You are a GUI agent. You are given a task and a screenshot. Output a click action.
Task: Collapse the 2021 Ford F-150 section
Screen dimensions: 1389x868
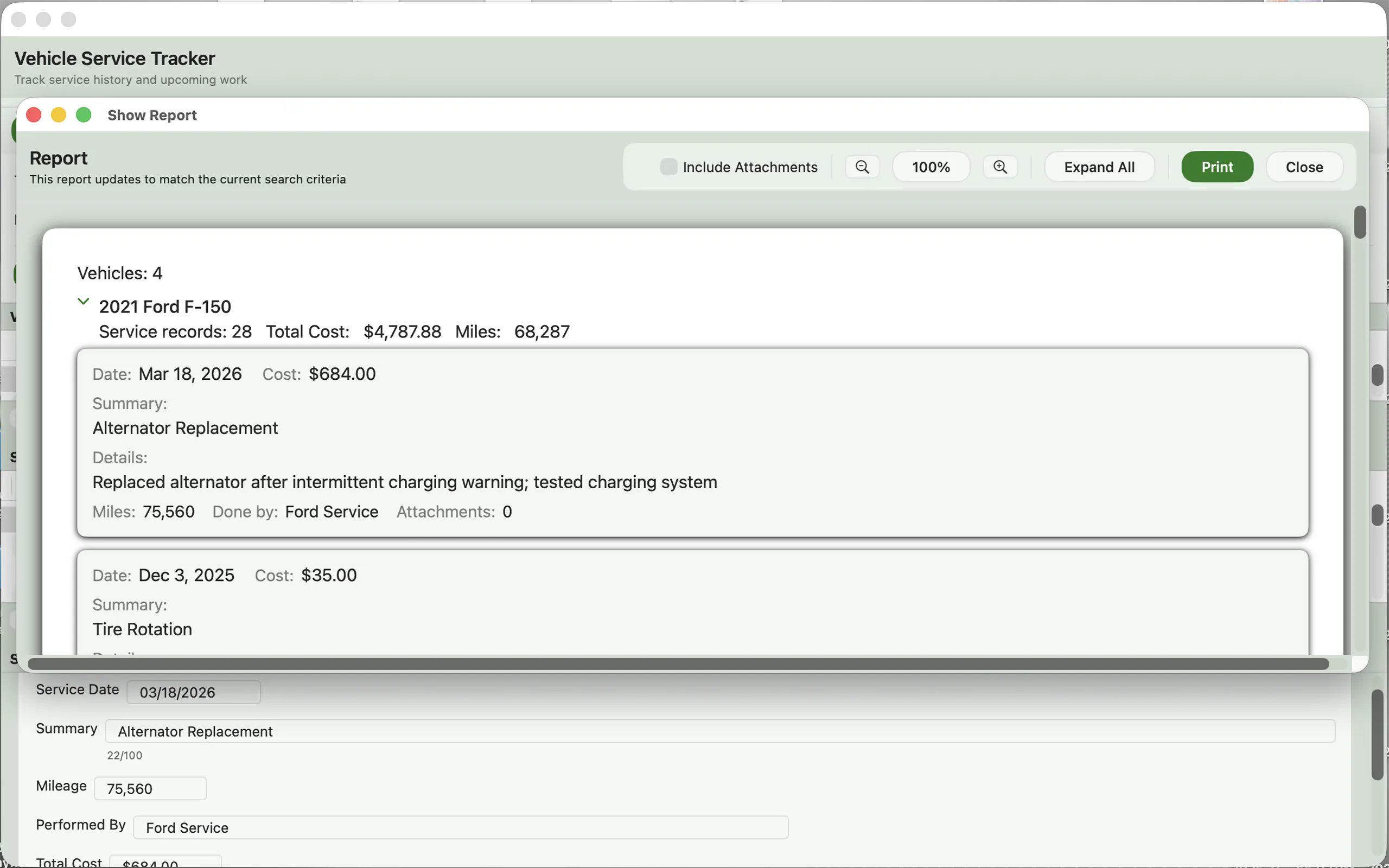(83, 302)
